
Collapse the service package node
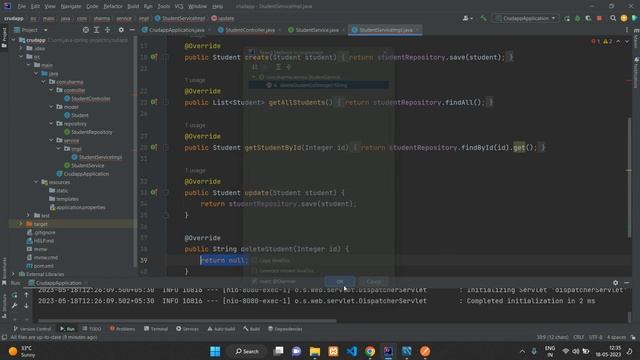coord(51,140)
